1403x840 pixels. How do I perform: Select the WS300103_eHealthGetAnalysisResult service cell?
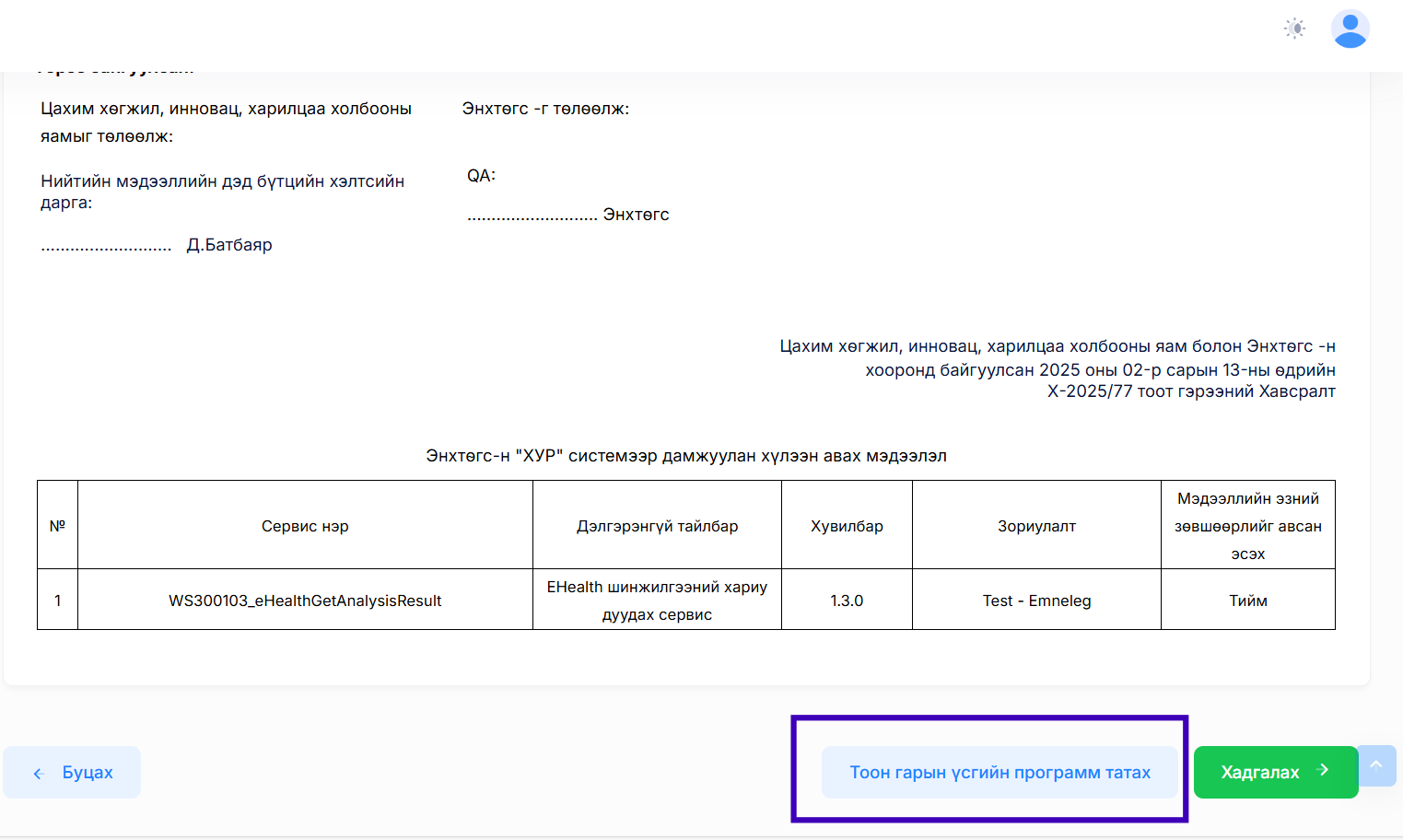(305, 601)
